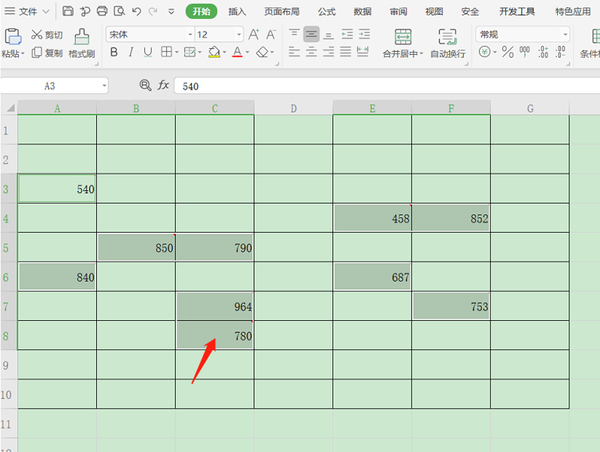Click the fx insert function icon
600x452 pixels.
163,85
